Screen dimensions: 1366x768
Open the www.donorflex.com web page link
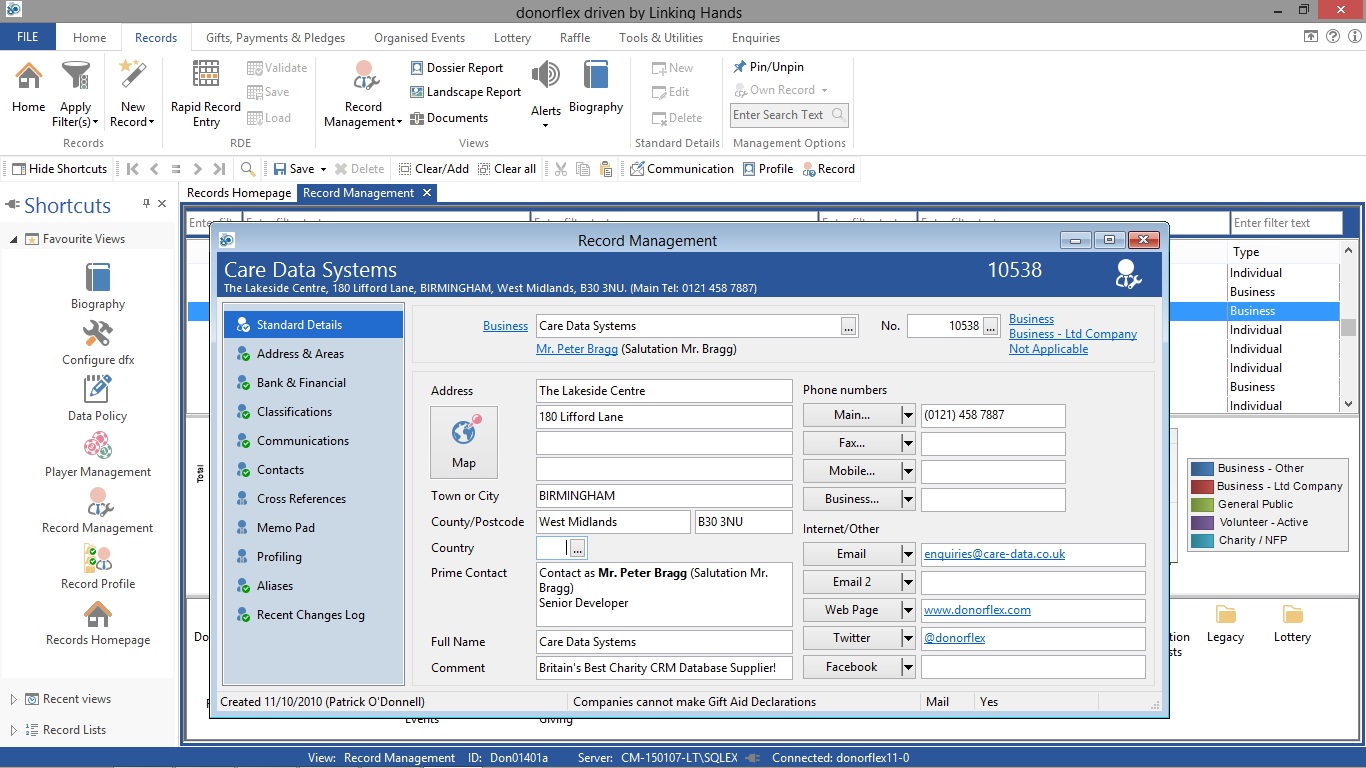coord(977,610)
